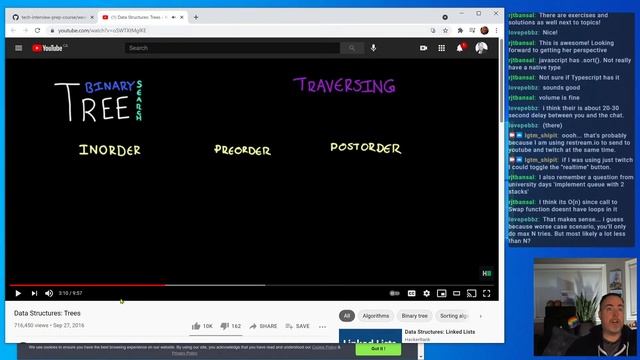The height and width of the screenshot is (360, 640).
Task: Select the Binary tree filter chip
Action: coord(414,316)
